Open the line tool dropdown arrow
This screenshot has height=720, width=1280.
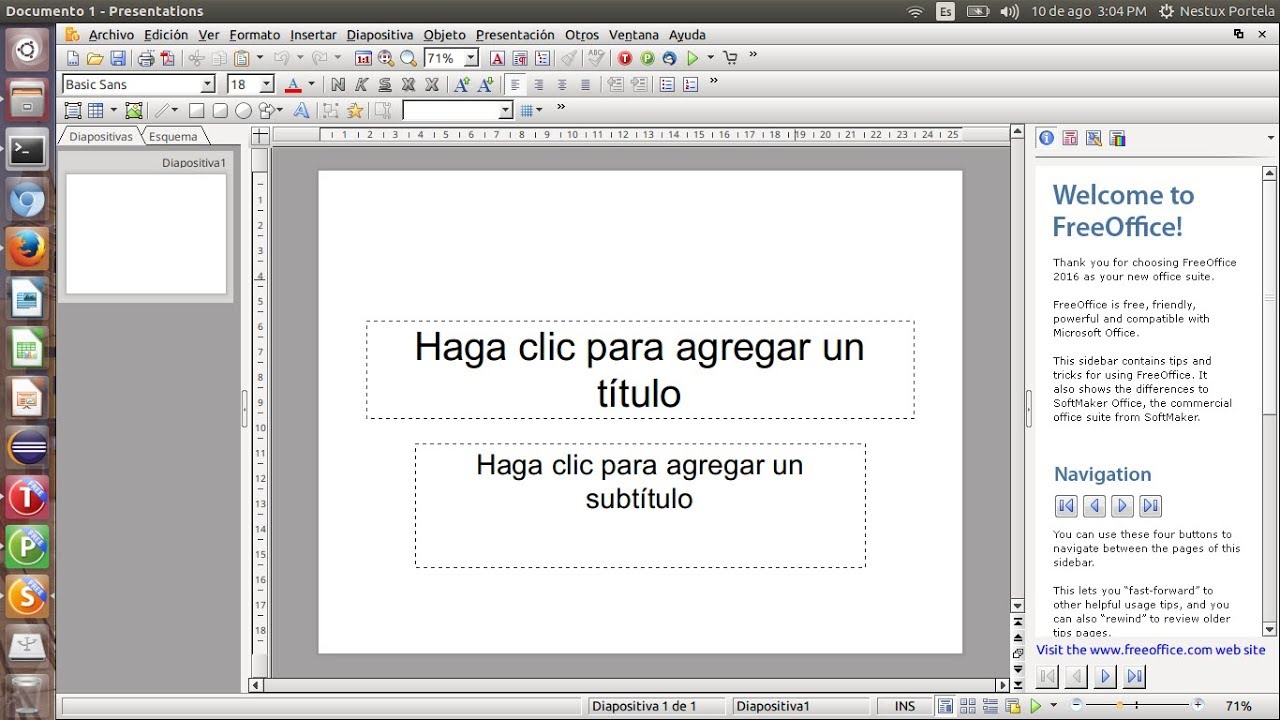click(175, 110)
